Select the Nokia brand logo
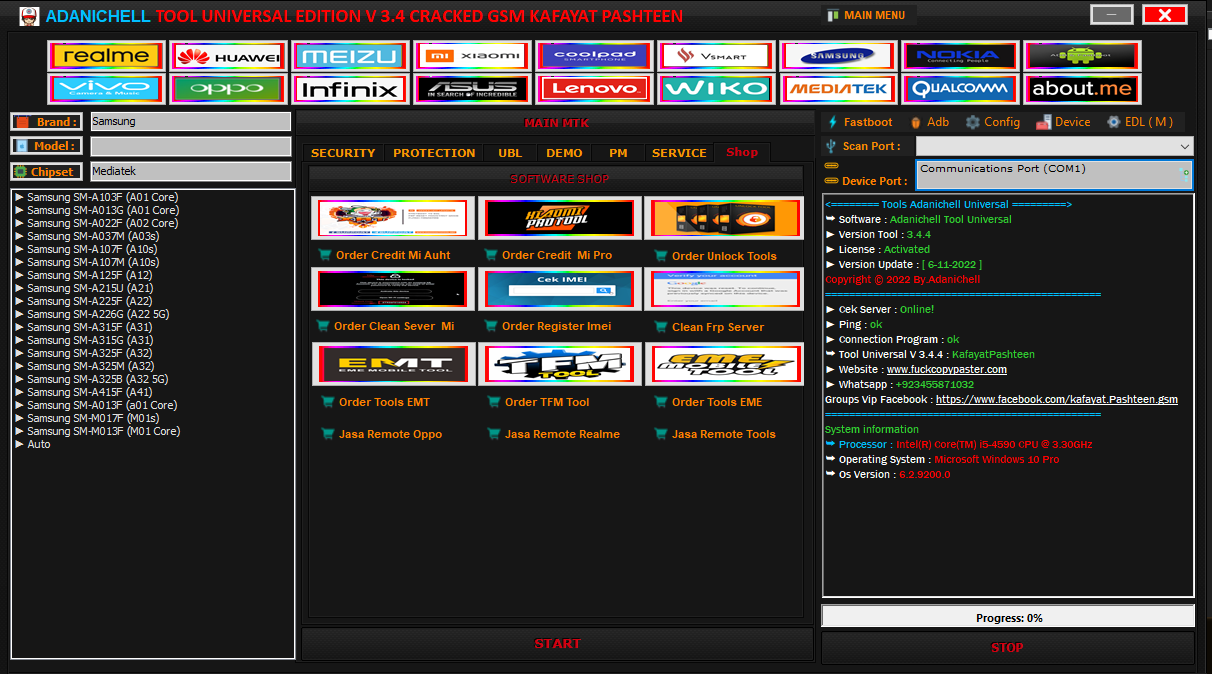This screenshot has width=1212, height=674. tap(960, 56)
